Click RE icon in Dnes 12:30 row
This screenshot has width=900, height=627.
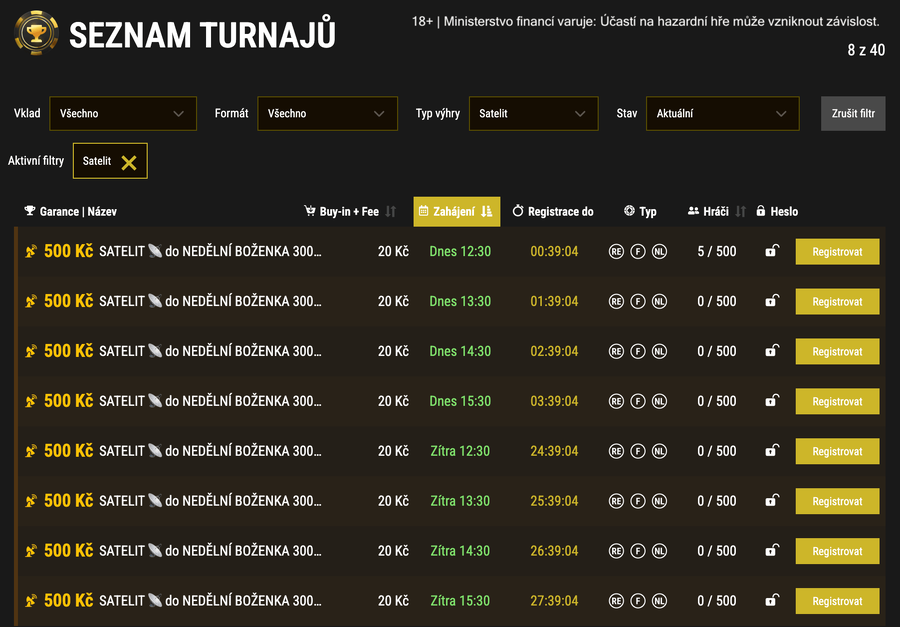[x=616, y=252]
